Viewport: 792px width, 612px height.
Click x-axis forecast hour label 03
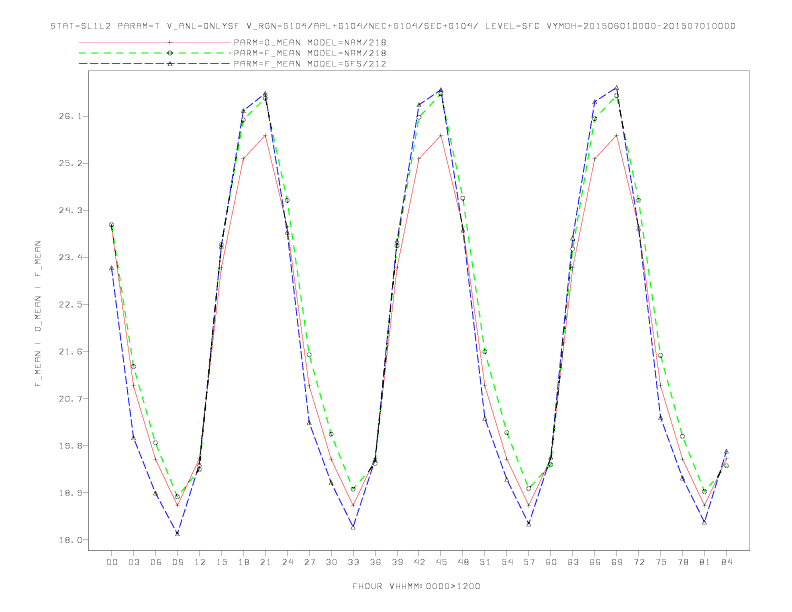pyautogui.click(x=133, y=562)
